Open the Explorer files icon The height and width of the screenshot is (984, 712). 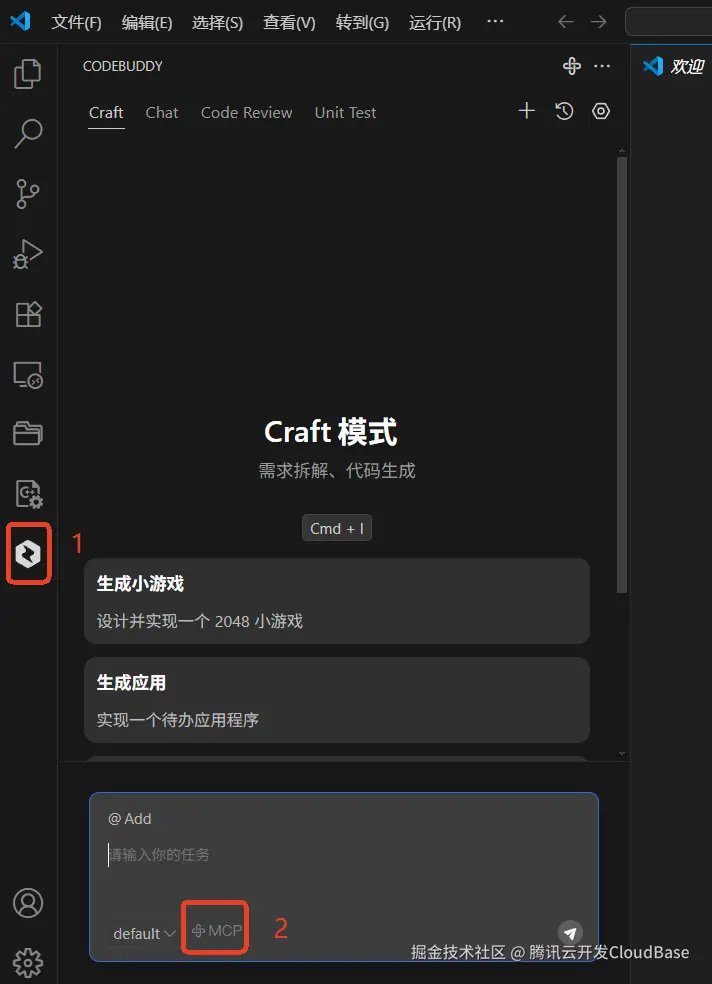(x=28, y=73)
